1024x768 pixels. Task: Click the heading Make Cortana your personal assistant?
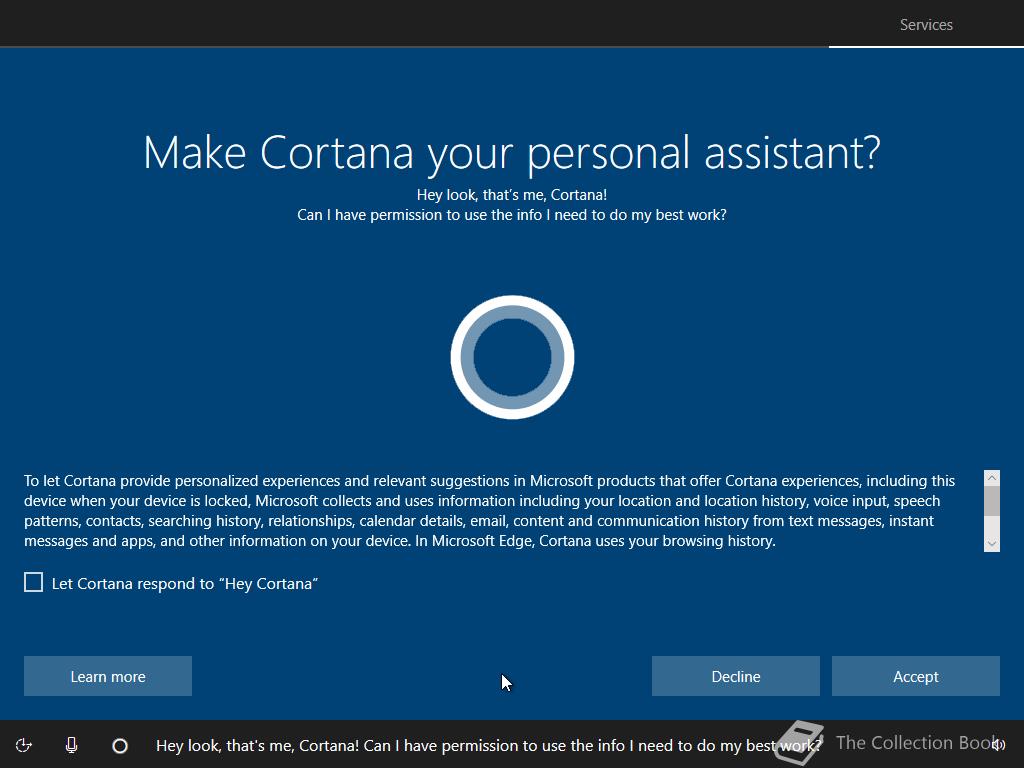click(512, 153)
